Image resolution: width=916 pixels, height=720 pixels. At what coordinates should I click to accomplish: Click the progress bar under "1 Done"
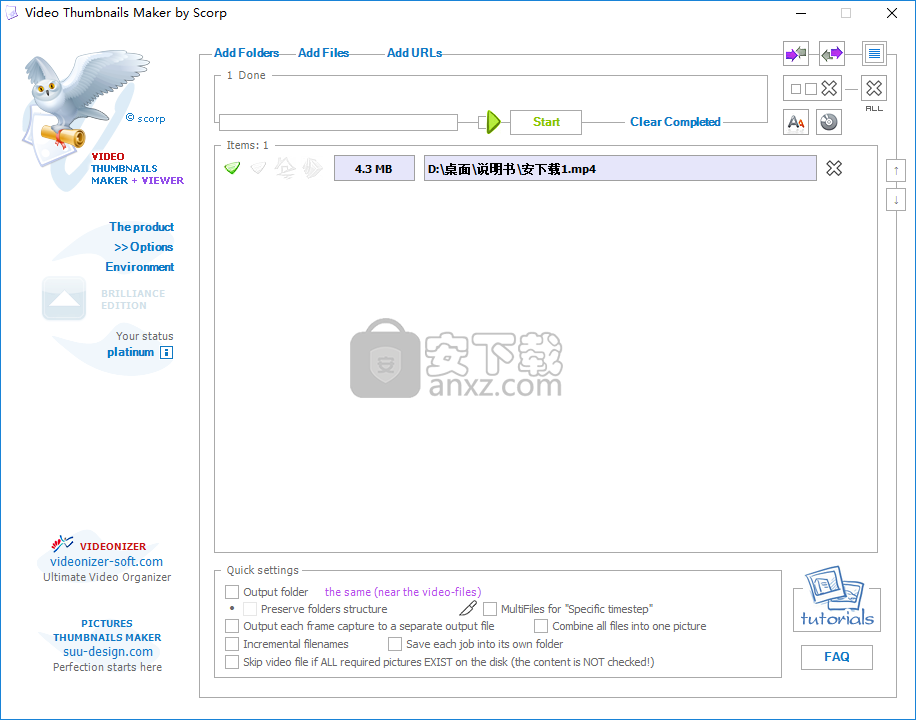(x=338, y=122)
